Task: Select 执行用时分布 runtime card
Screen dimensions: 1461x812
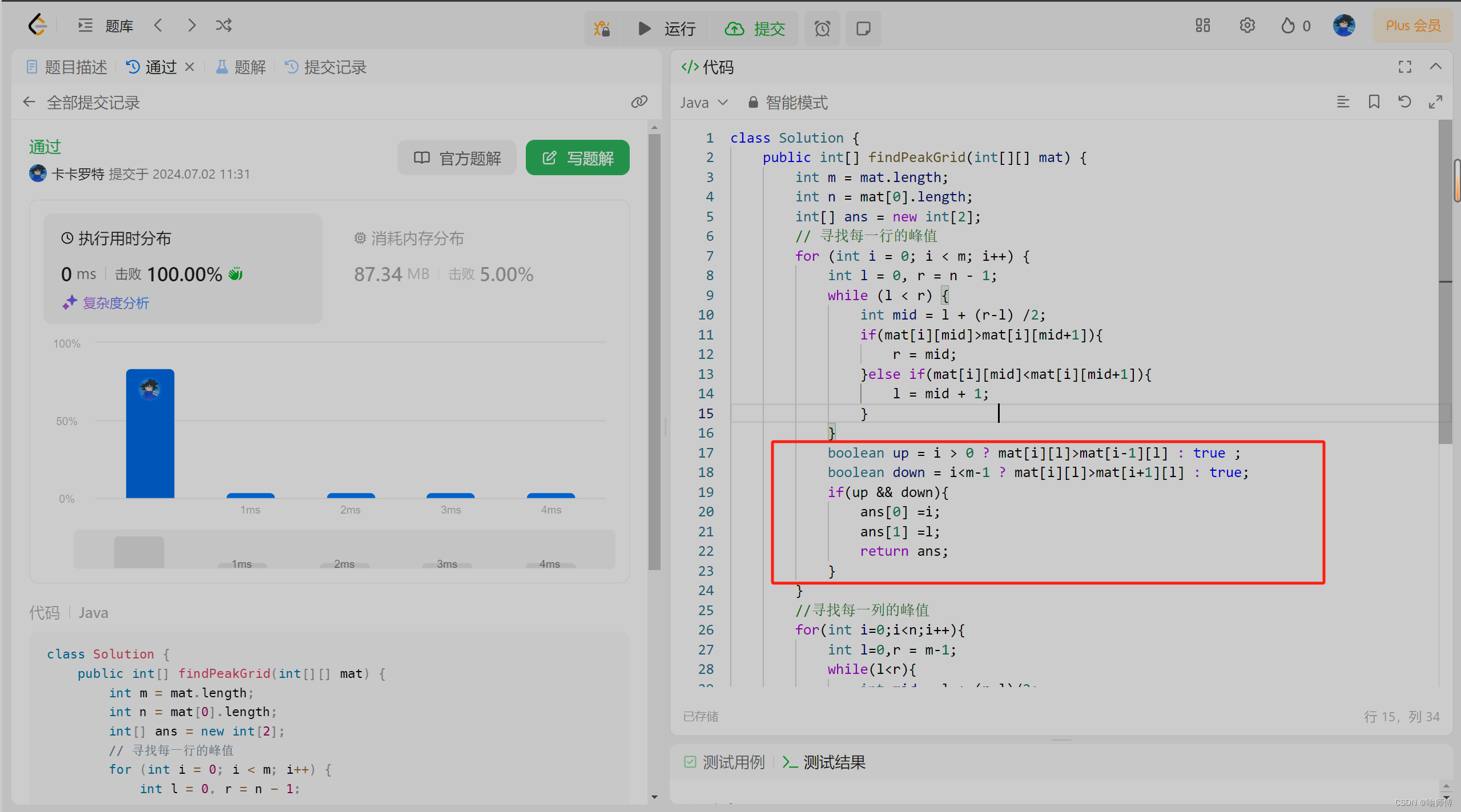Action: click(x=183, y=268)
